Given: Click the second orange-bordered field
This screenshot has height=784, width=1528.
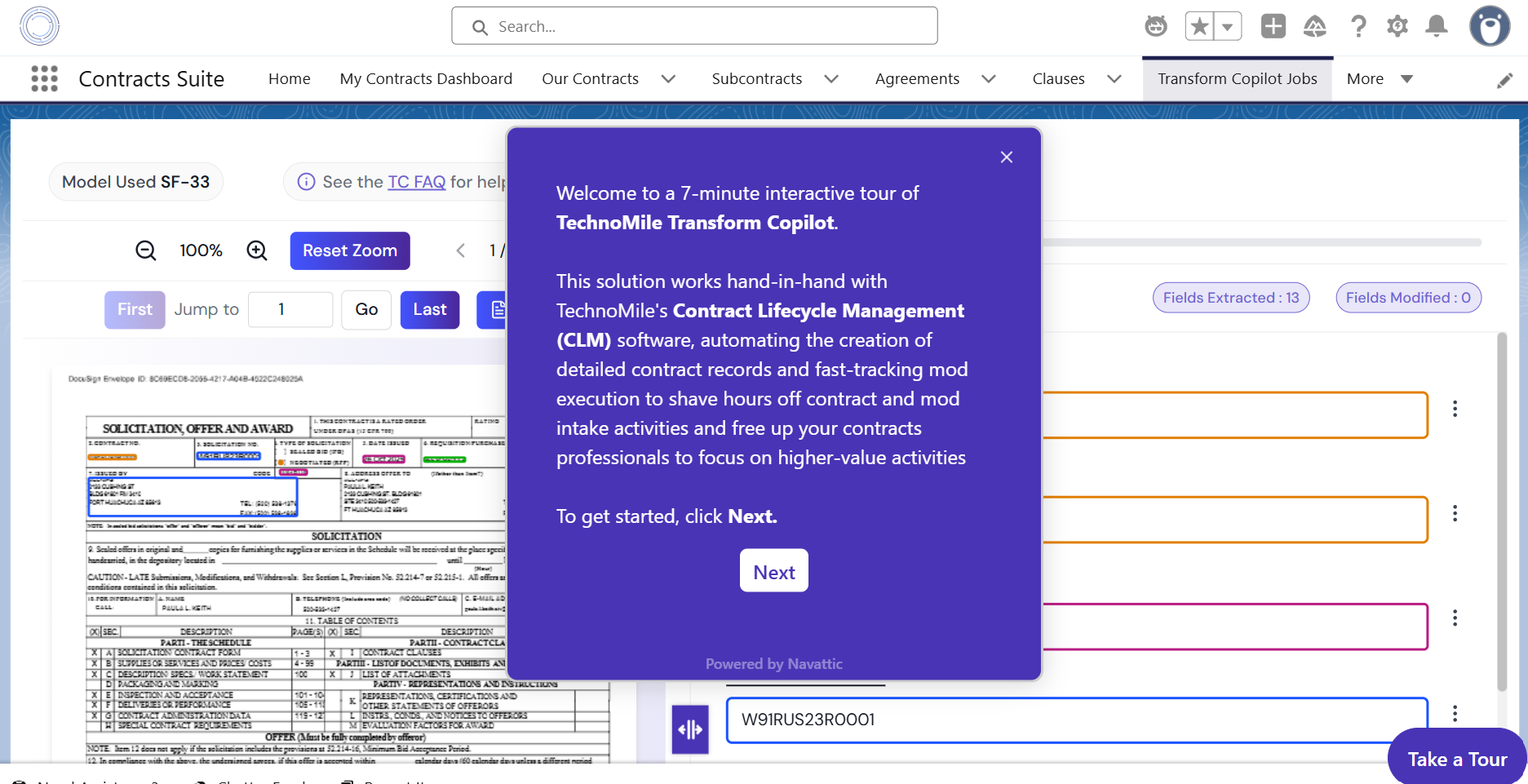Looking at the screenshot, I should [1235, 520].
